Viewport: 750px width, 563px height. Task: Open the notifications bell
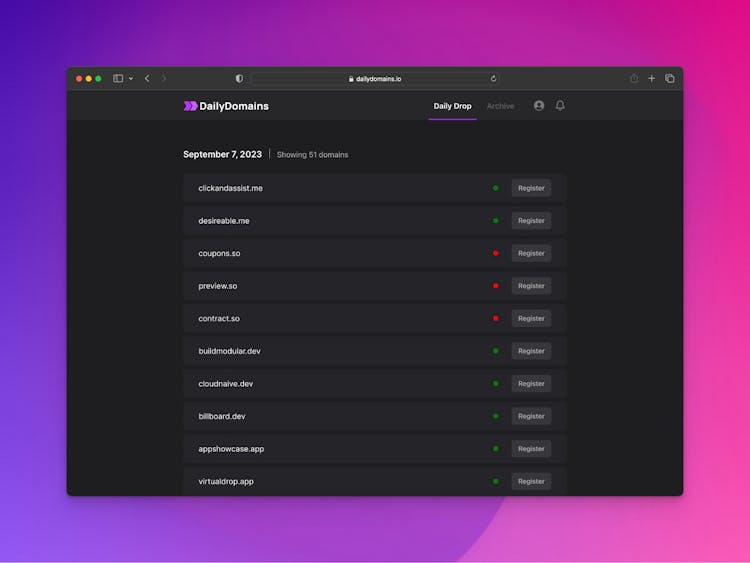tap(560, 106)
